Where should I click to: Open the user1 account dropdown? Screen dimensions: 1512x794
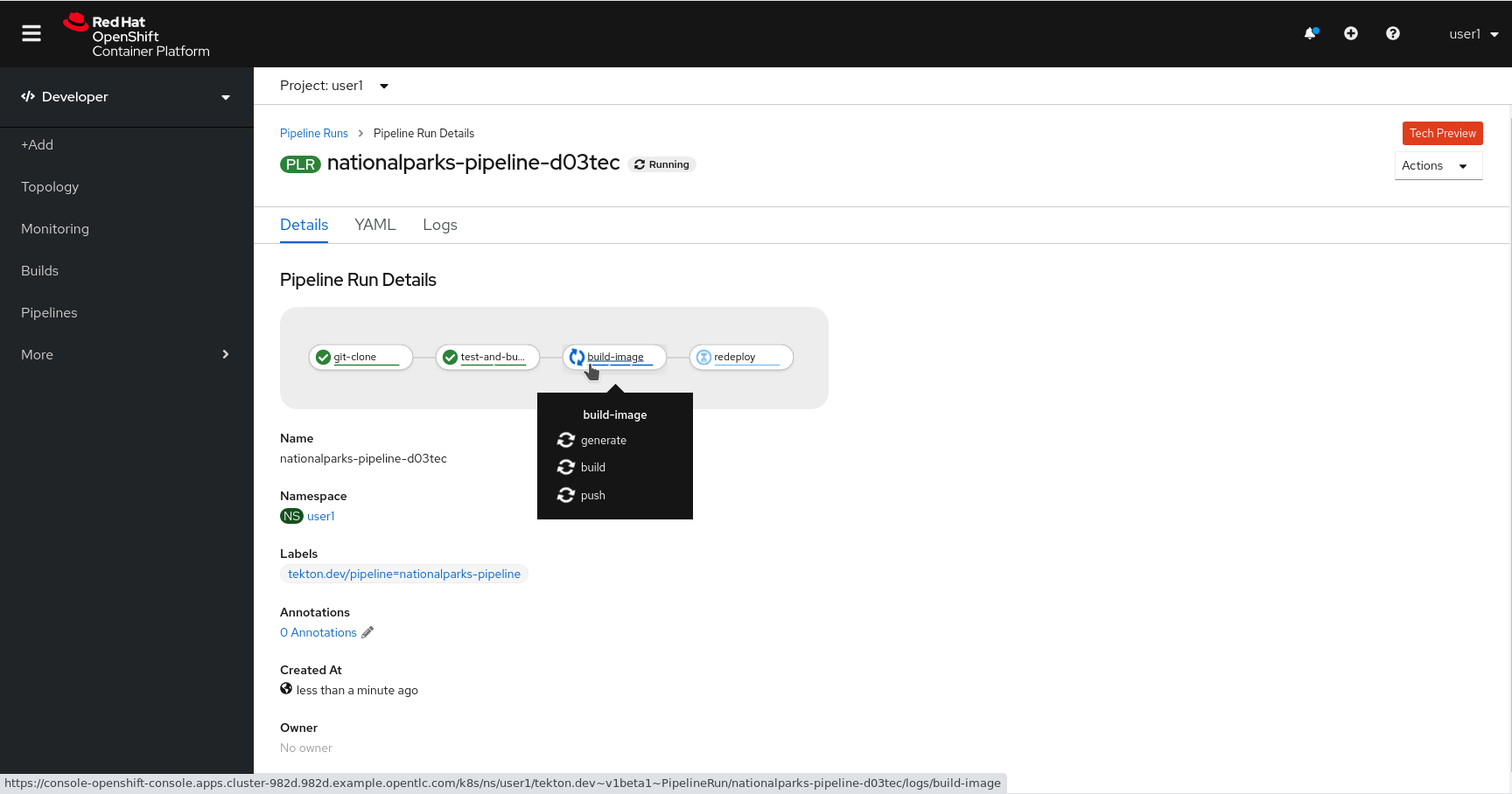click(1473, 34)
